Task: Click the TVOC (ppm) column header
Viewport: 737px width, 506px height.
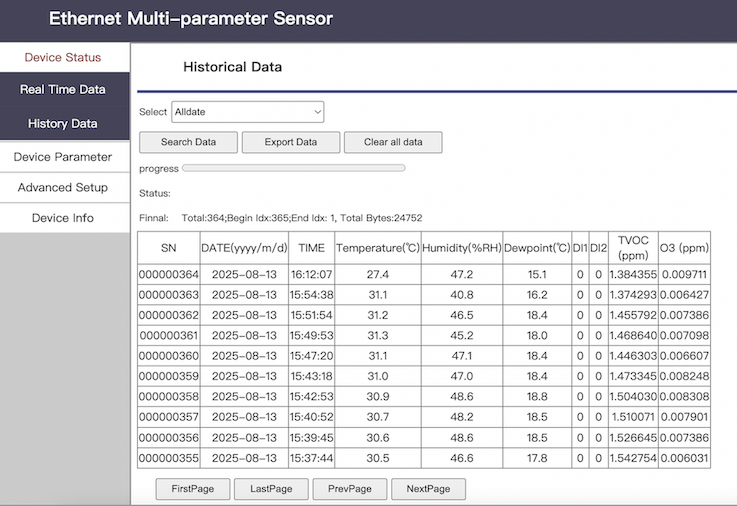Action: (633, 248)
